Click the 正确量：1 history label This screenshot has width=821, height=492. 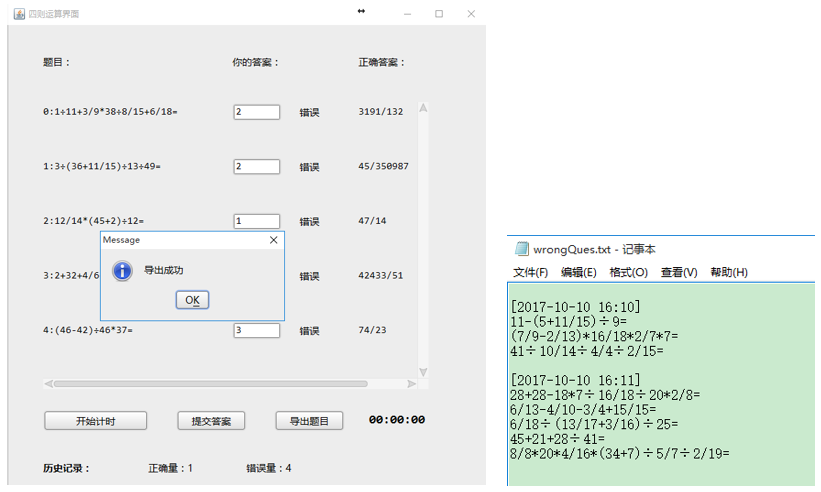pyautogui.click(x=171, y=468)
